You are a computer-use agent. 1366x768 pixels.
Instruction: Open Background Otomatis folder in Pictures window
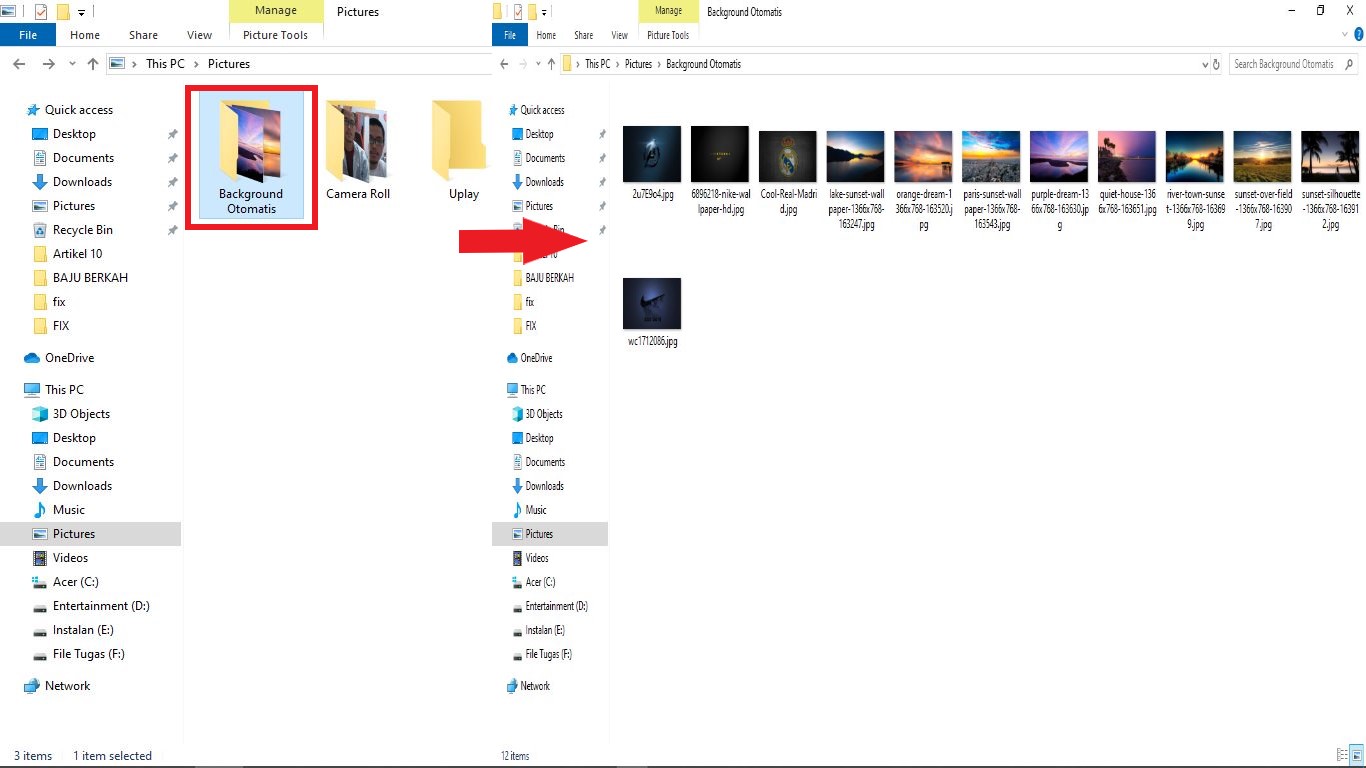click(251, 154)
